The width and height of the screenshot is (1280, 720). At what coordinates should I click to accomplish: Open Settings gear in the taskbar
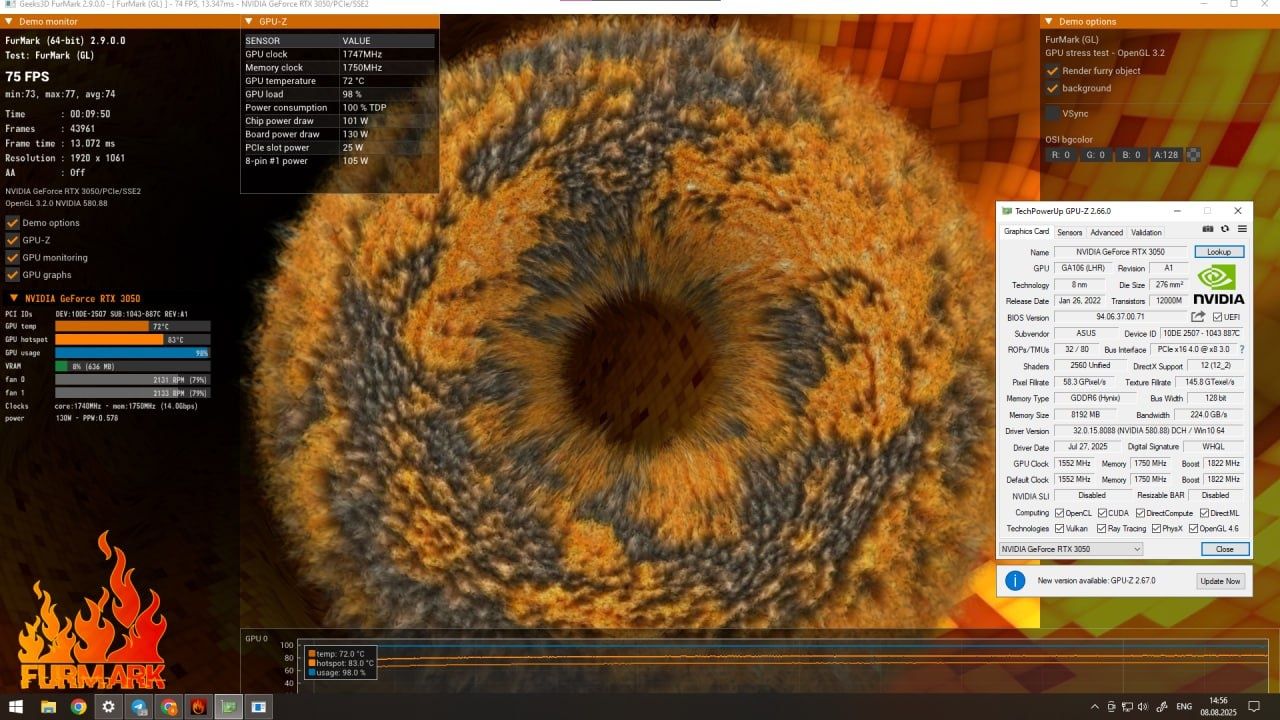pyautogui.click(x=108, y=707)
